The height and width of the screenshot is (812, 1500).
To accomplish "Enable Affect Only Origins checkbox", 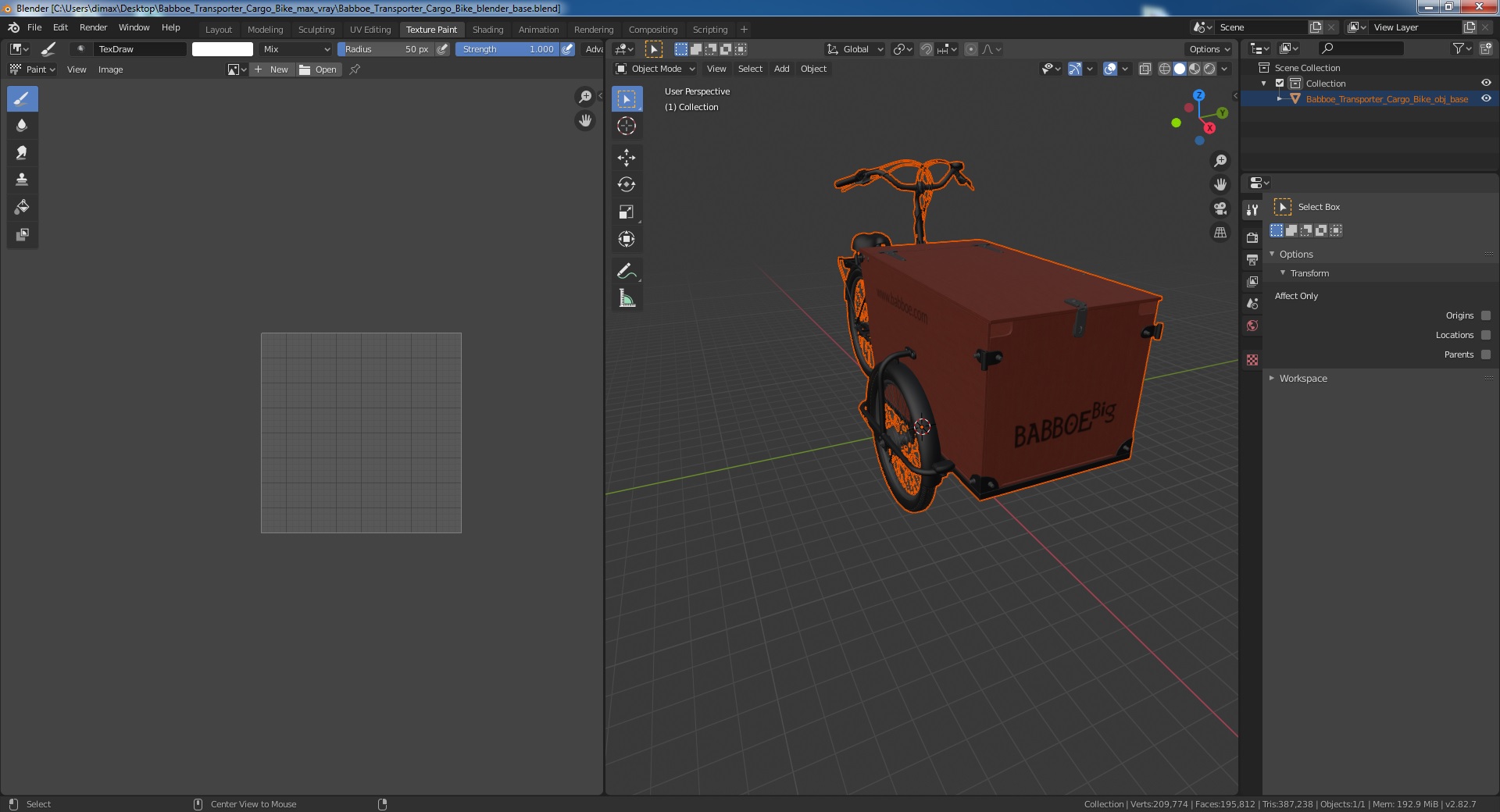I will [x=1486, y=315].
